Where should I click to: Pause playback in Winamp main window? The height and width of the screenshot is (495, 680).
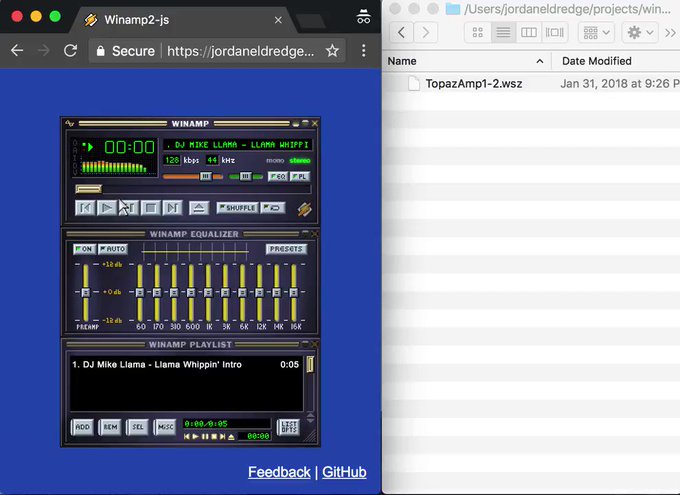tap(129, 208)
